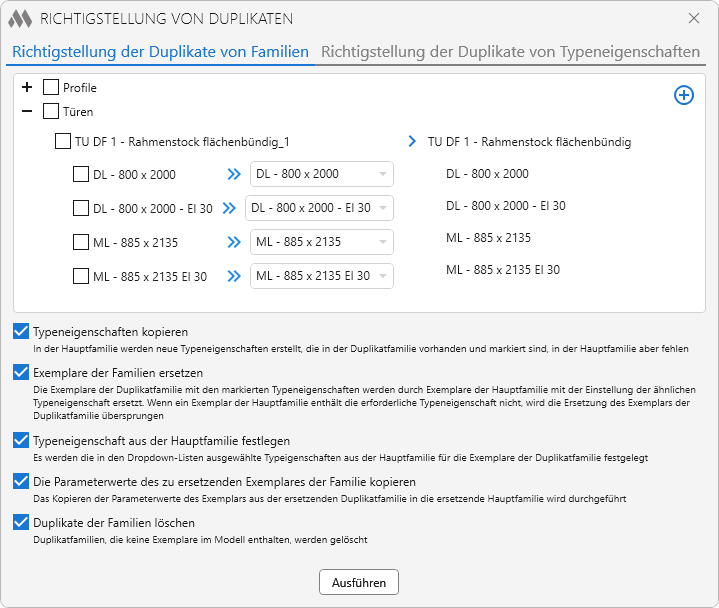Click the blue plus circle add icon
This screenshot has width=719, height=608.
(x=684, y=95)
